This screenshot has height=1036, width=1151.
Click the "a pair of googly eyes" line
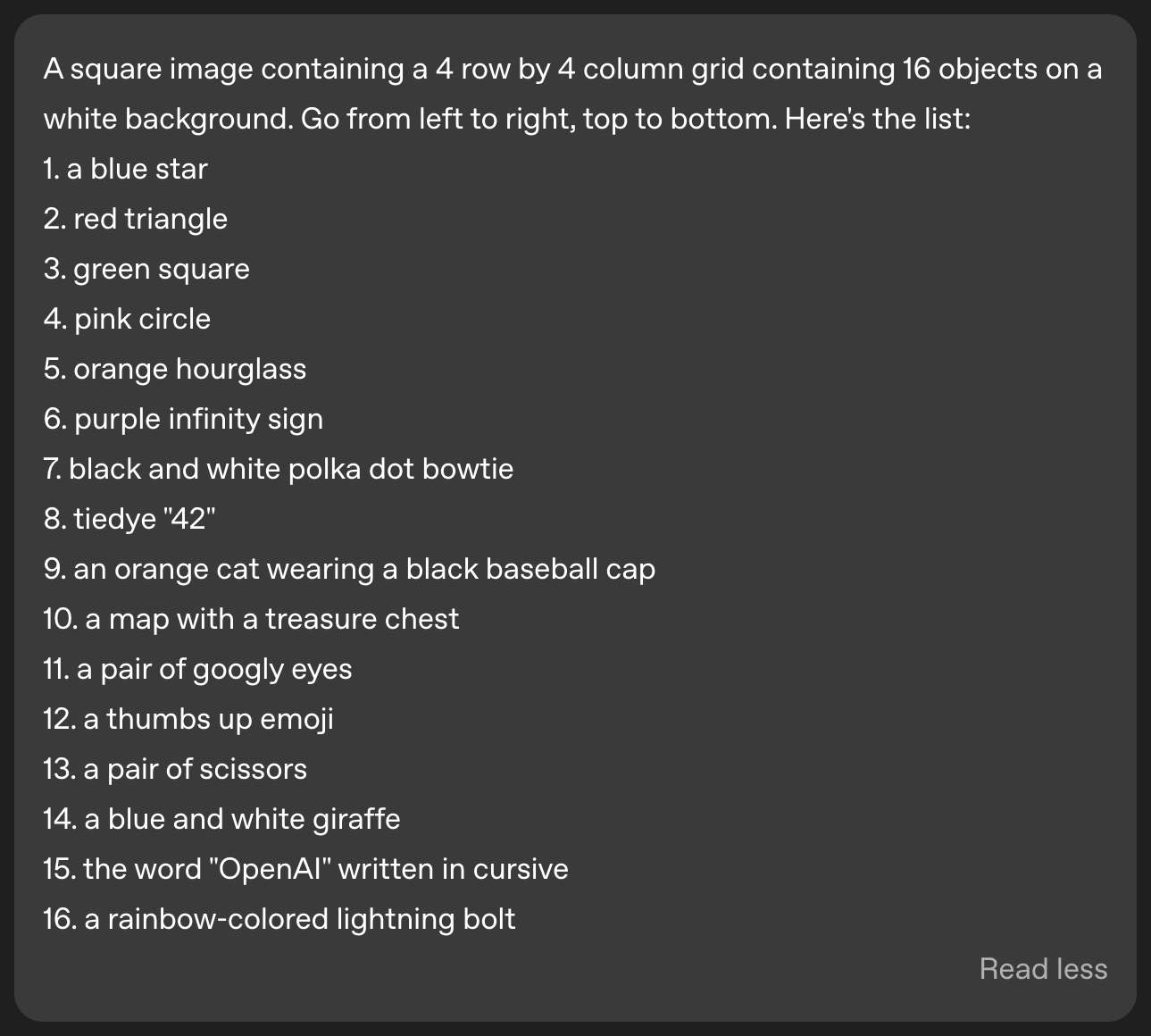[x=197, y=669]
